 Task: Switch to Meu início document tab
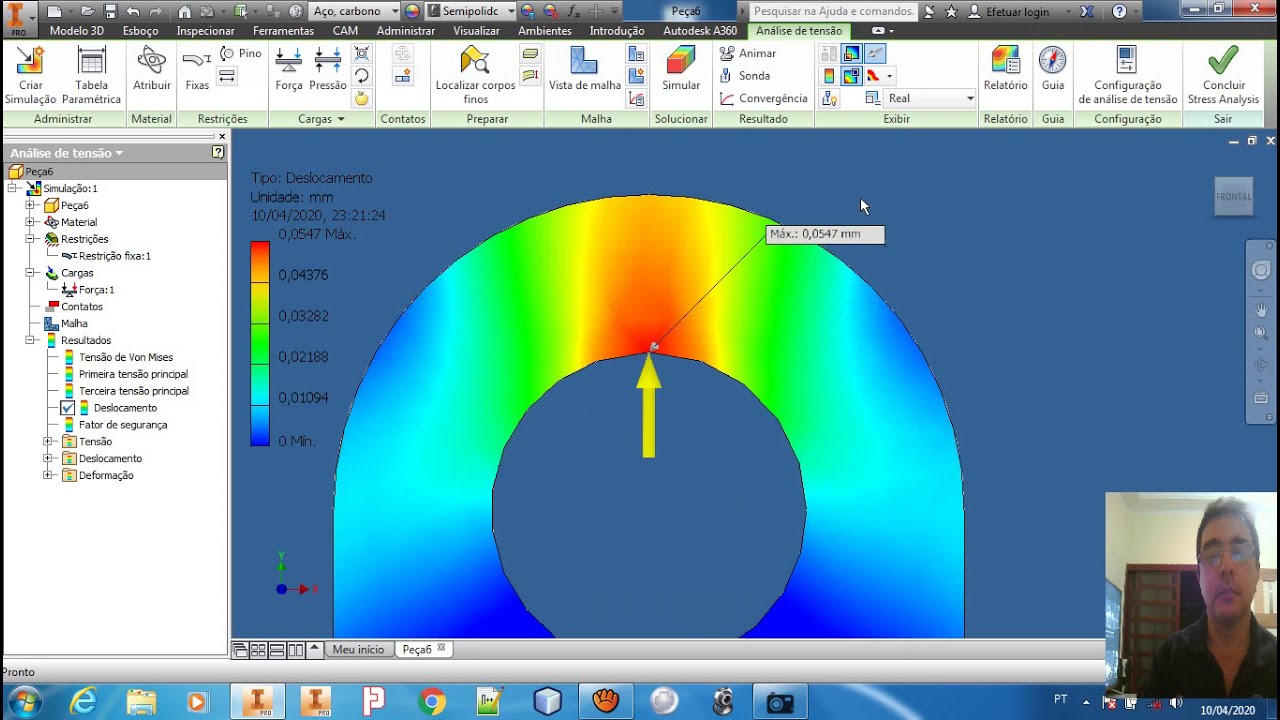point(358,650)
